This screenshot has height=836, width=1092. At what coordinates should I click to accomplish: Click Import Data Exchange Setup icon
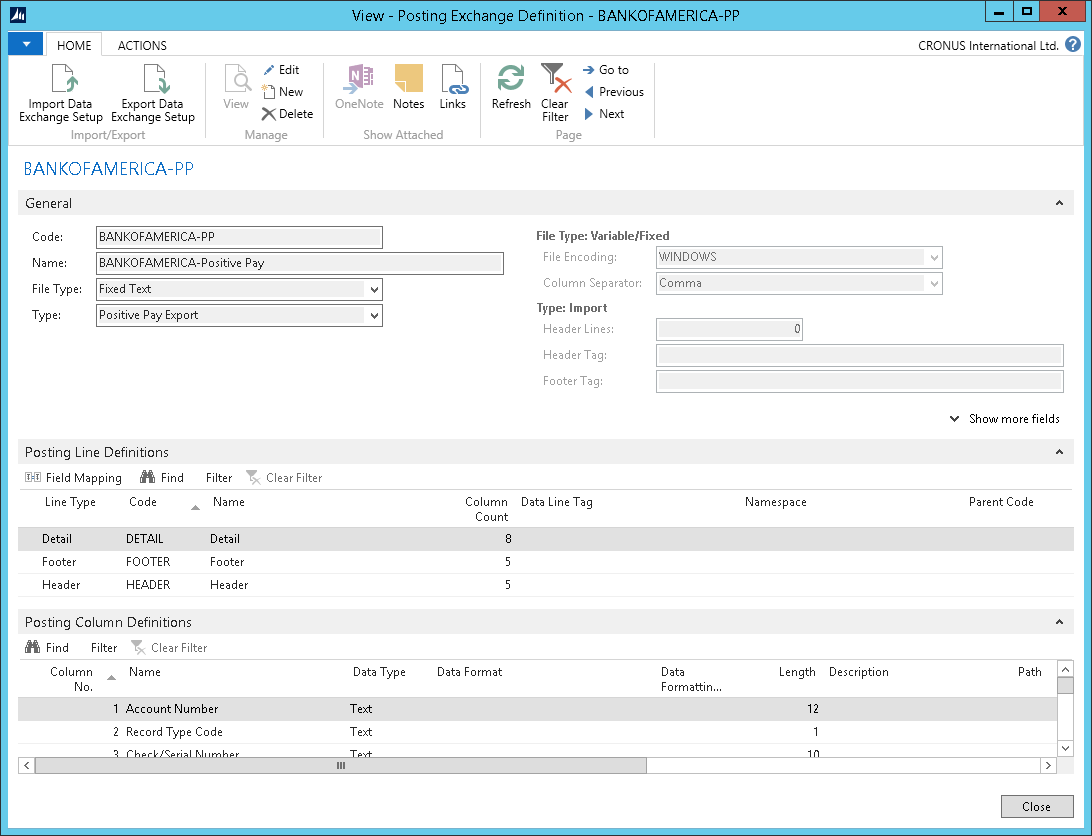pos(63,78)
